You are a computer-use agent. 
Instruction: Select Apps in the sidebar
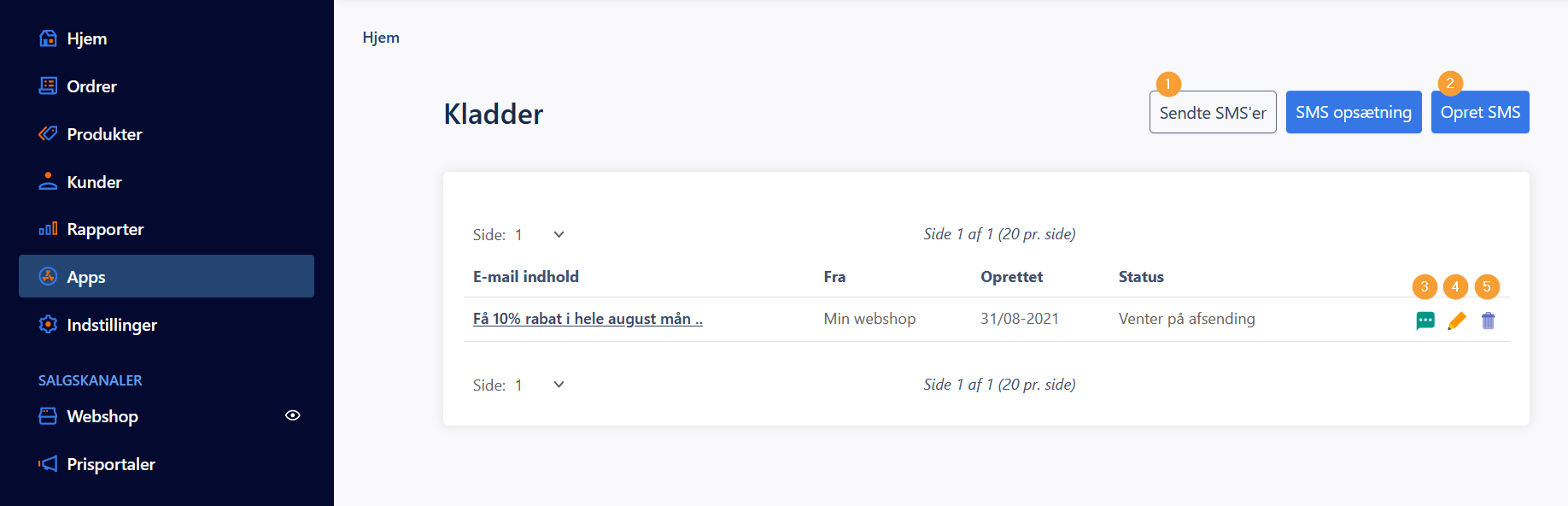tap(167, 276)
